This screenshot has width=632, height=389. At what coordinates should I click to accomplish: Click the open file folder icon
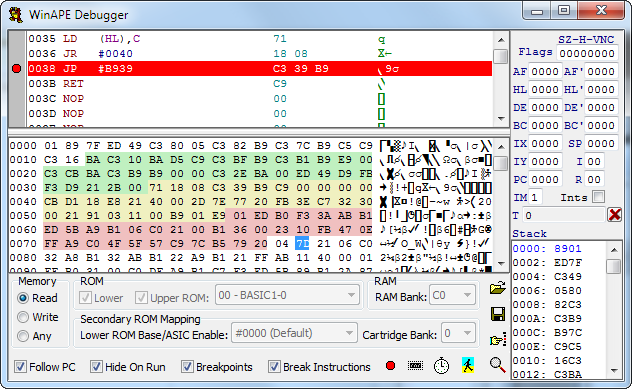pos(497,288)
